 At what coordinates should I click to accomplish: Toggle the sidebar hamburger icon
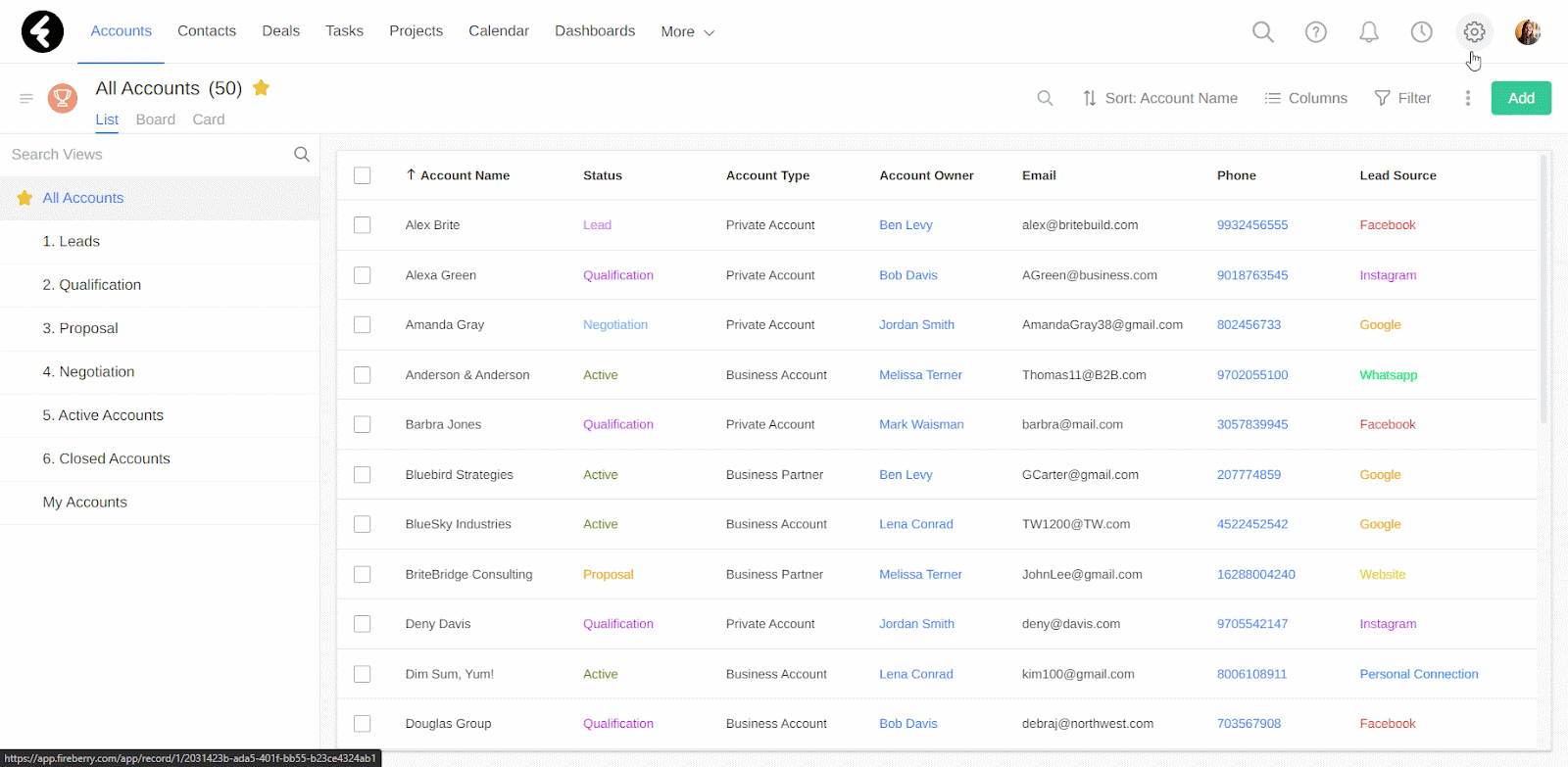26,98
